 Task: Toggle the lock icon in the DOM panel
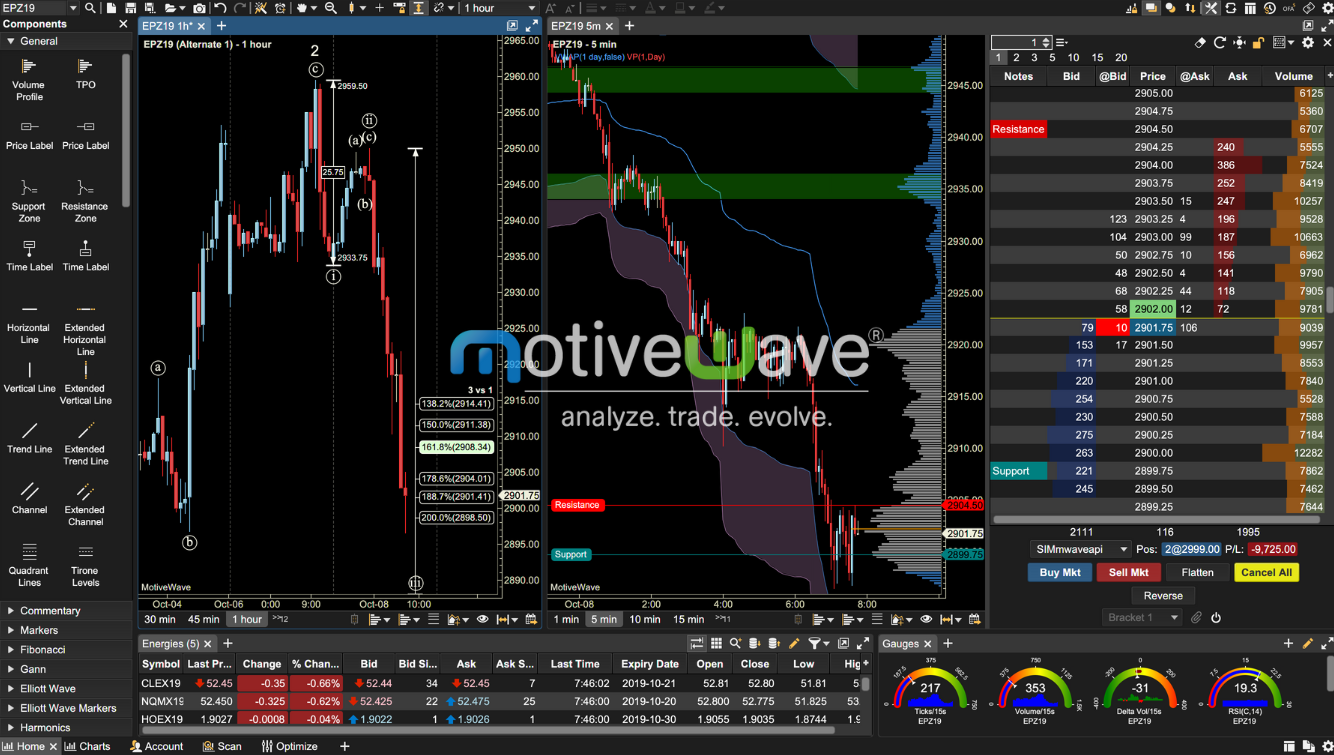click(1258, 42)
